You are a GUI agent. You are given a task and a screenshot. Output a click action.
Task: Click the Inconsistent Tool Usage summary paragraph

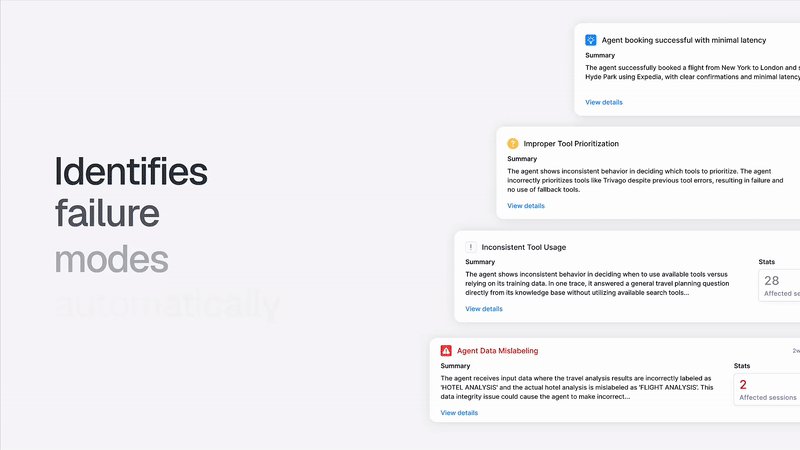pyautogui.click(x=597, y=283)
